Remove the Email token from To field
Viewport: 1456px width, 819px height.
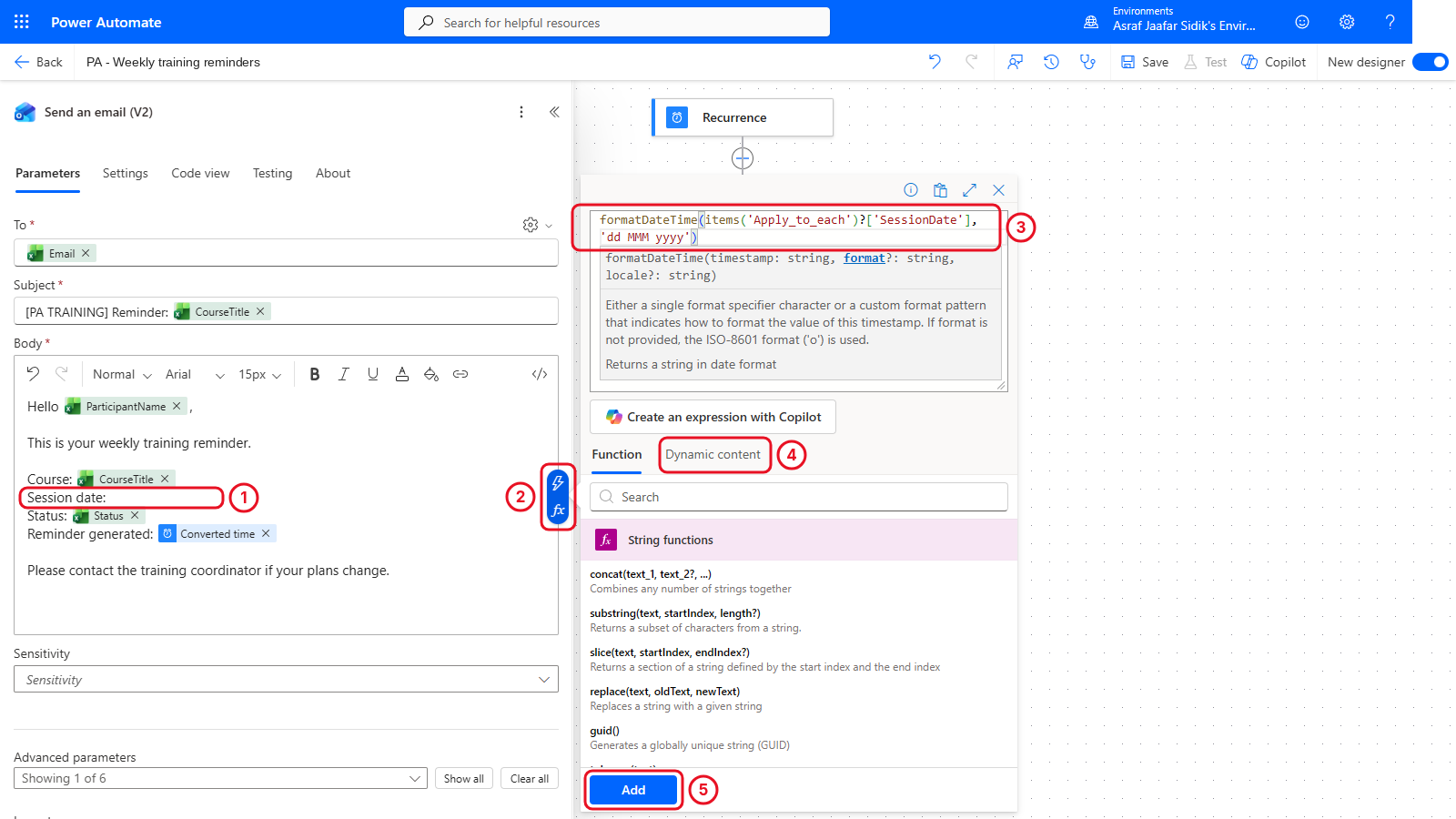click(86, 253)
